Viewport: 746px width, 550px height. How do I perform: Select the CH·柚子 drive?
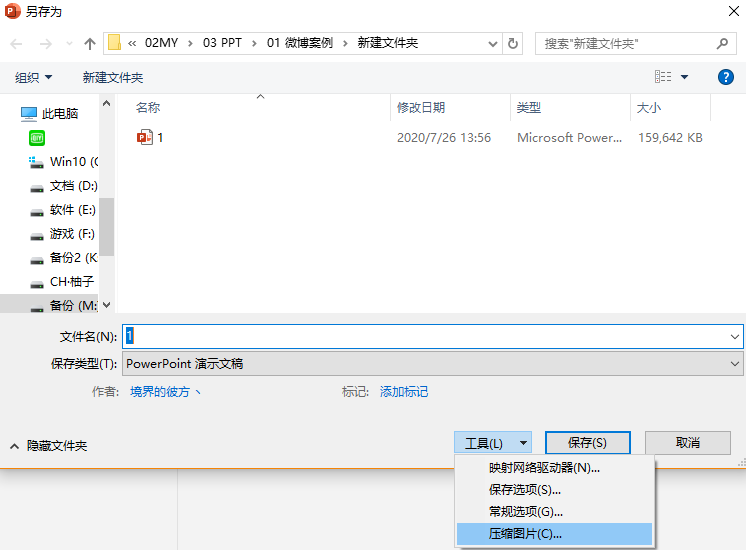tap(62, 282)
